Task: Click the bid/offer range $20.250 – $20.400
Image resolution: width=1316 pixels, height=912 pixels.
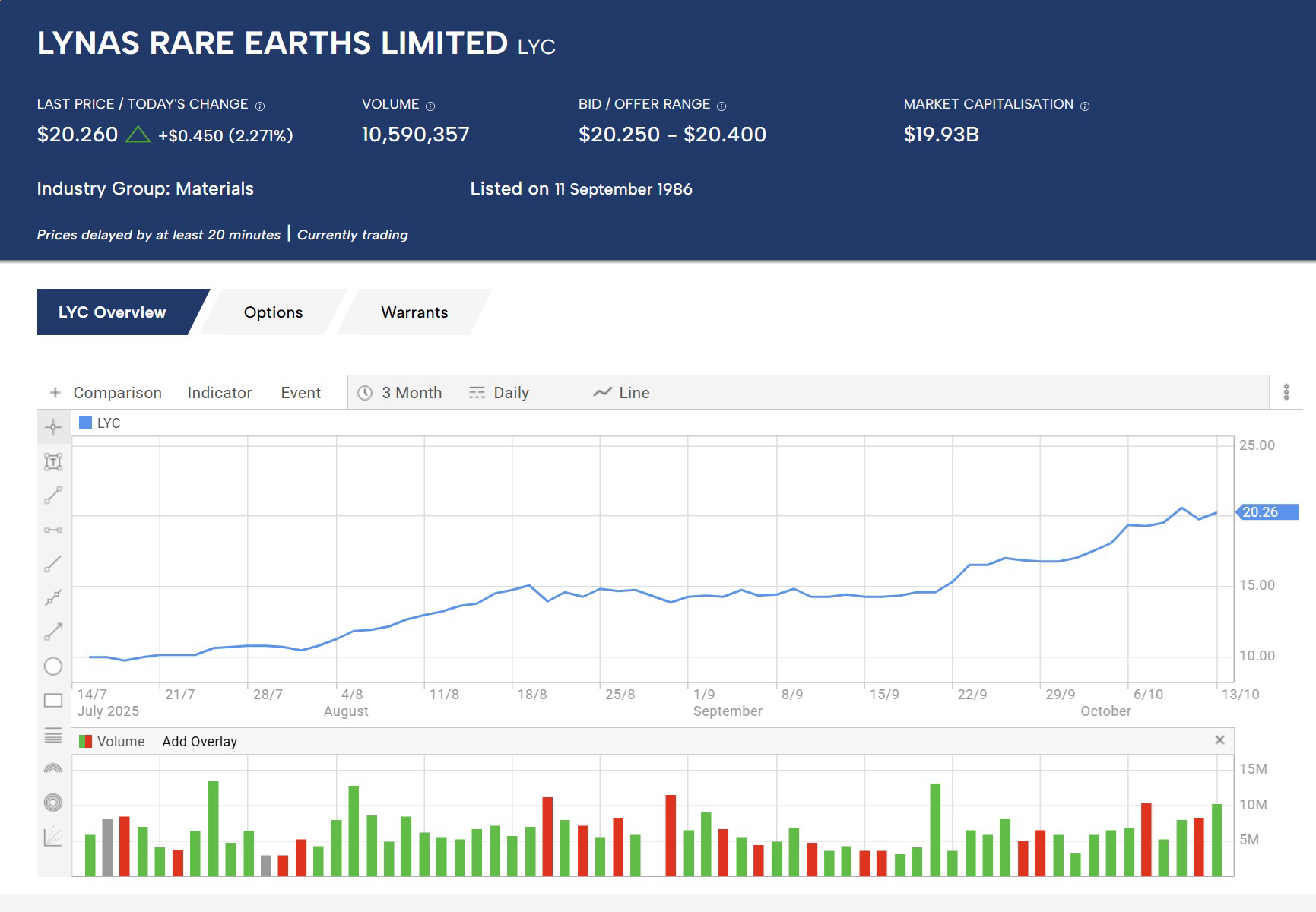Action: point(673,135)
